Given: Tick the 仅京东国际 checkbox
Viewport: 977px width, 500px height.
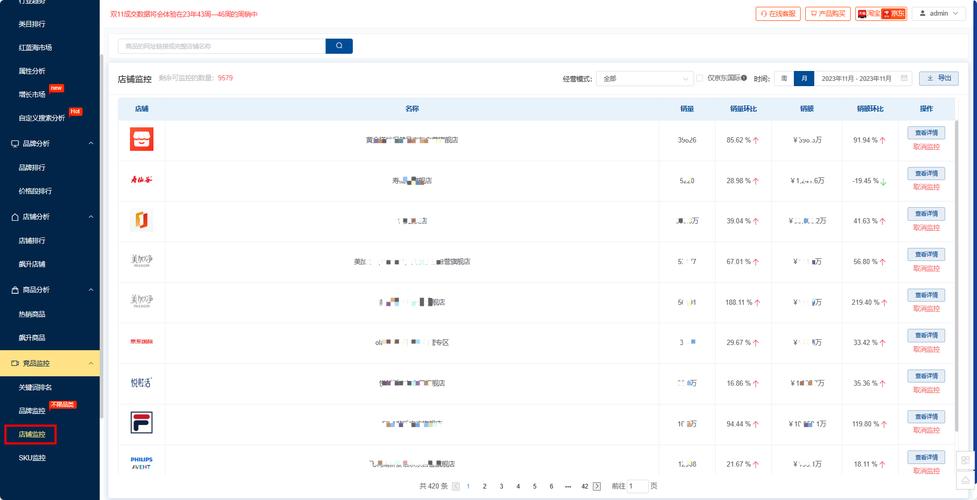Looking at the screenshot, I should [x=700, y=79].
